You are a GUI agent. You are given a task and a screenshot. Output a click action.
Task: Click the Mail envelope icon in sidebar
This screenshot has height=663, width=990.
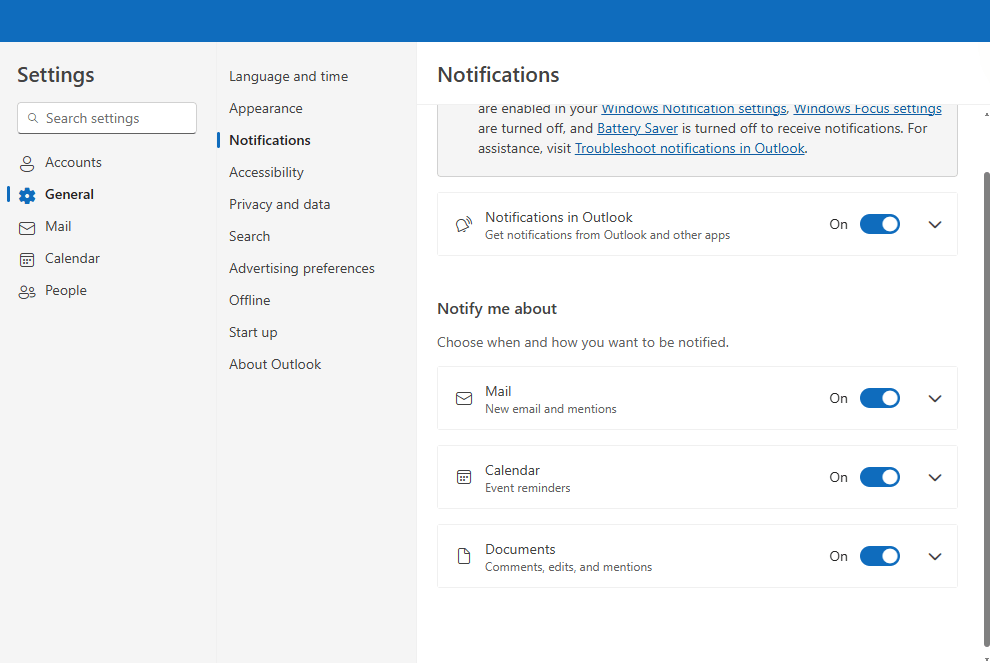(27, 226)
